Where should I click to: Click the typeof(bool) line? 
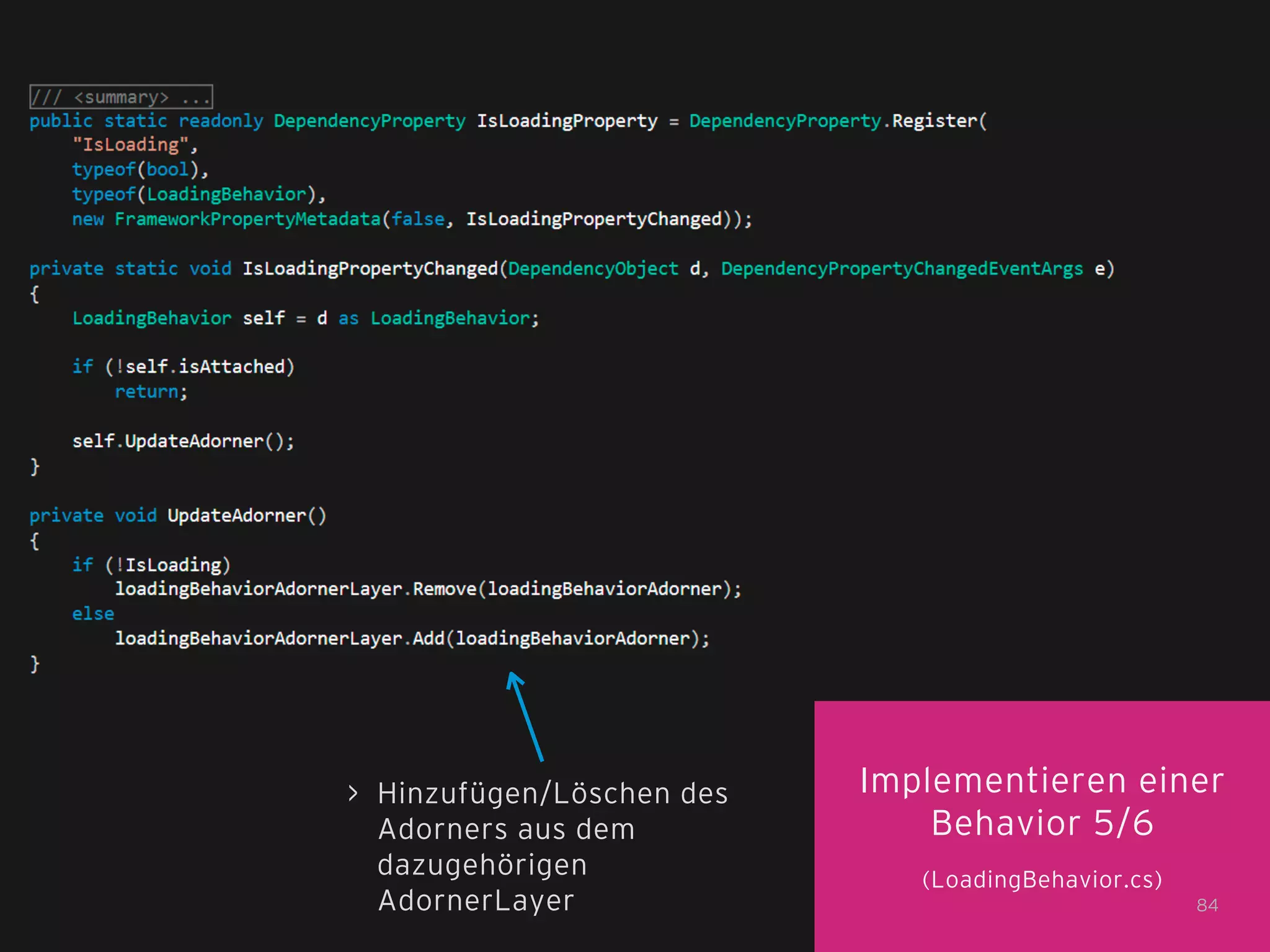point(140,170)
